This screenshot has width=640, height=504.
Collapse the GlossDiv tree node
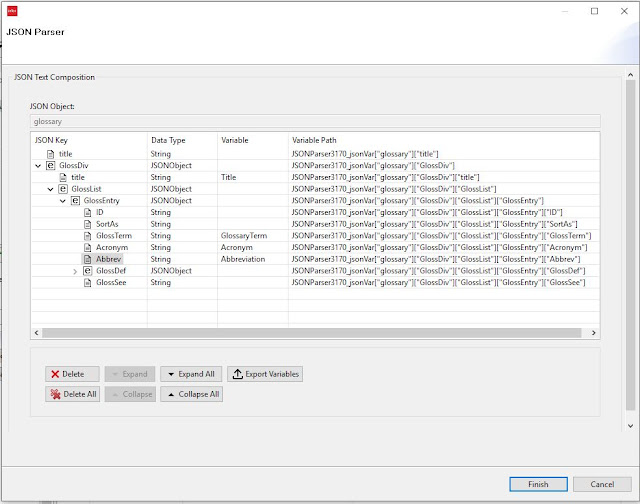pyautogui.click(x=38, y=166)
